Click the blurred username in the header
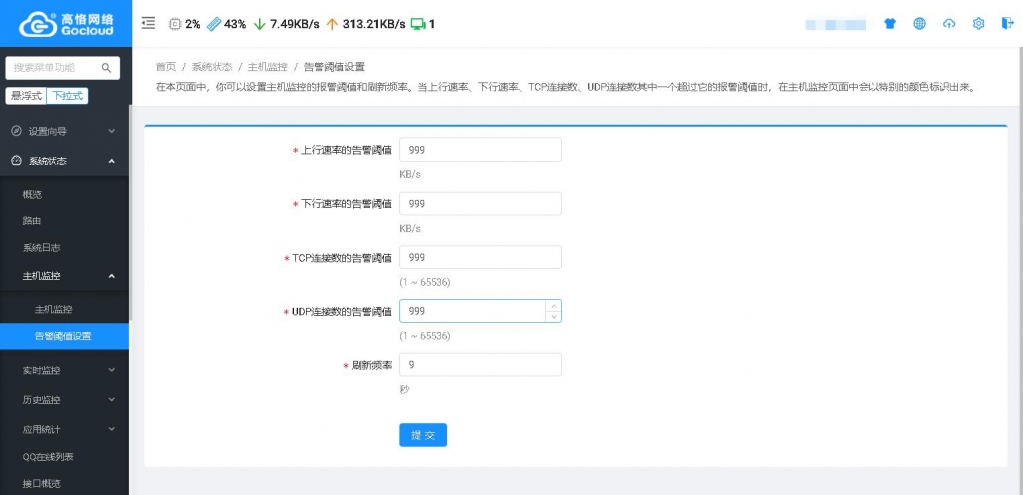The height and width of the screenshot is (495, 1023). [836, 25]
